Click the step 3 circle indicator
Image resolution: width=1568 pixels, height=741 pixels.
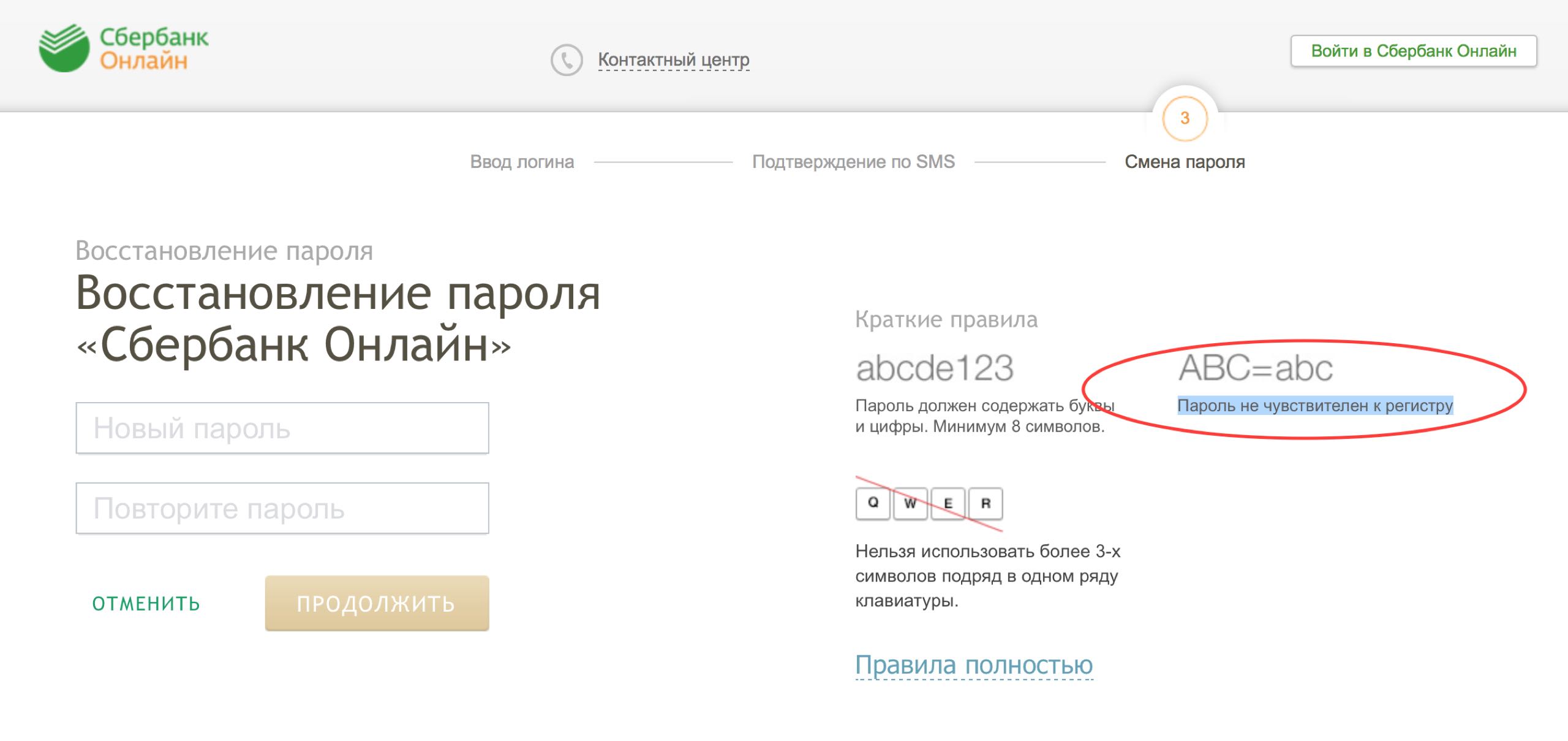point(1185,118)
